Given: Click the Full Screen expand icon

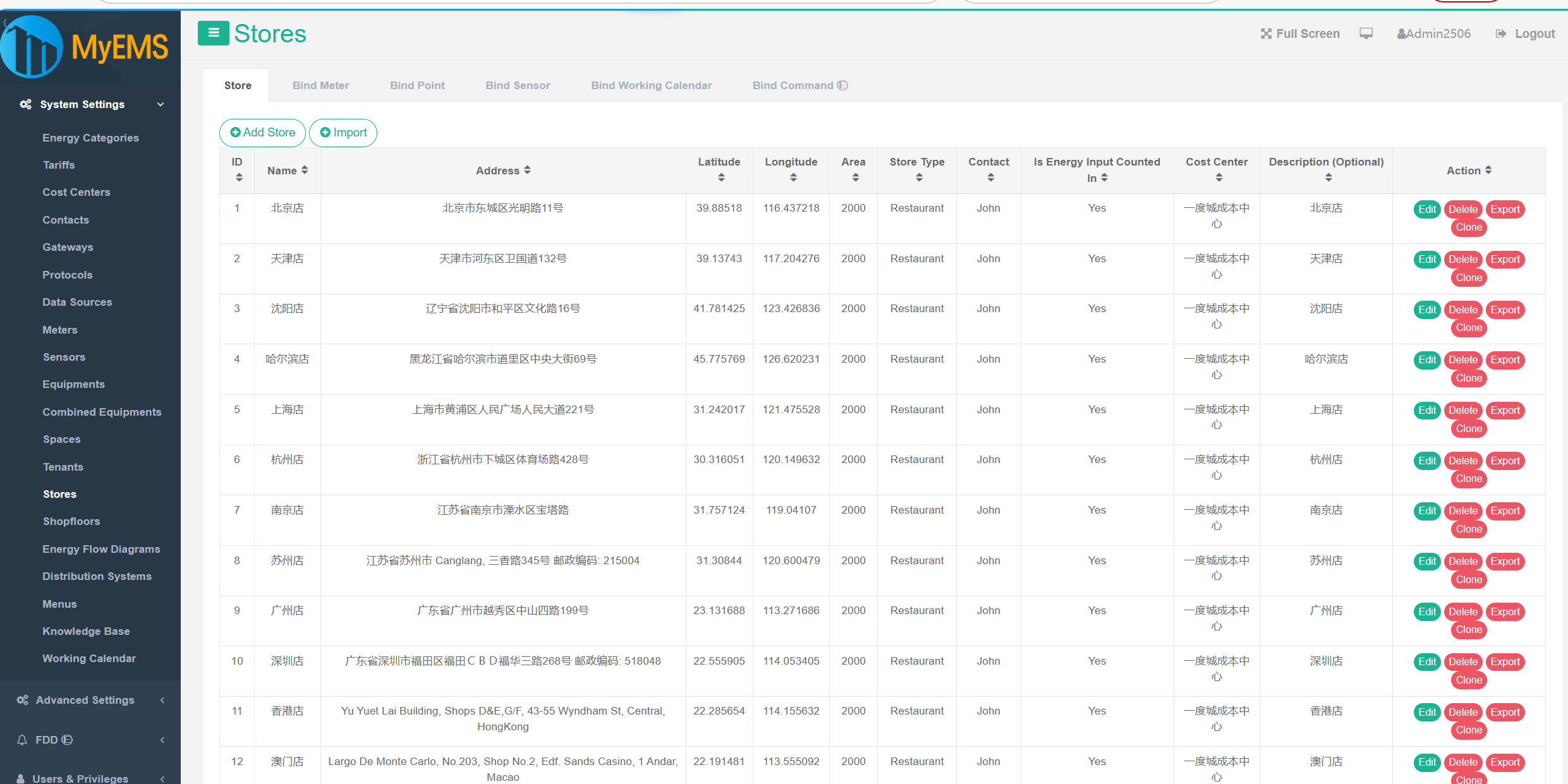Looking at the screenshot, I should pyautogui.click(x=1266, y=34).
